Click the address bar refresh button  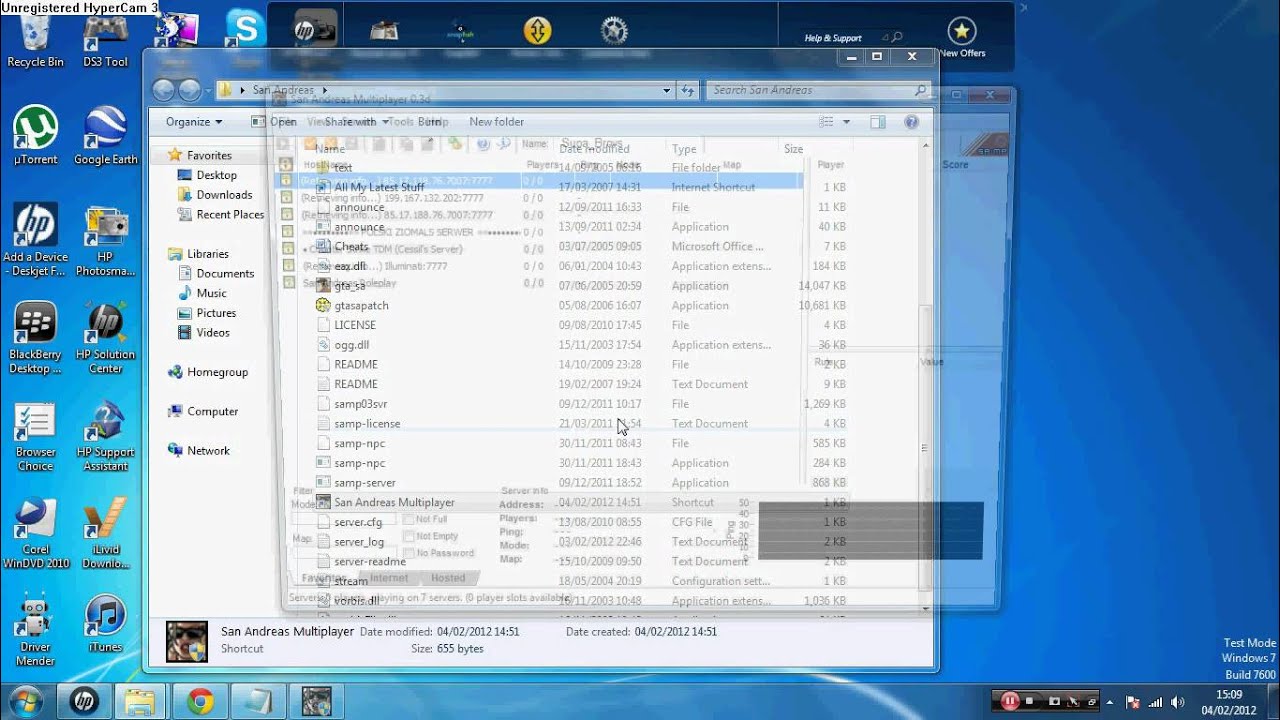pyautogui.click(x=688, y=90)
